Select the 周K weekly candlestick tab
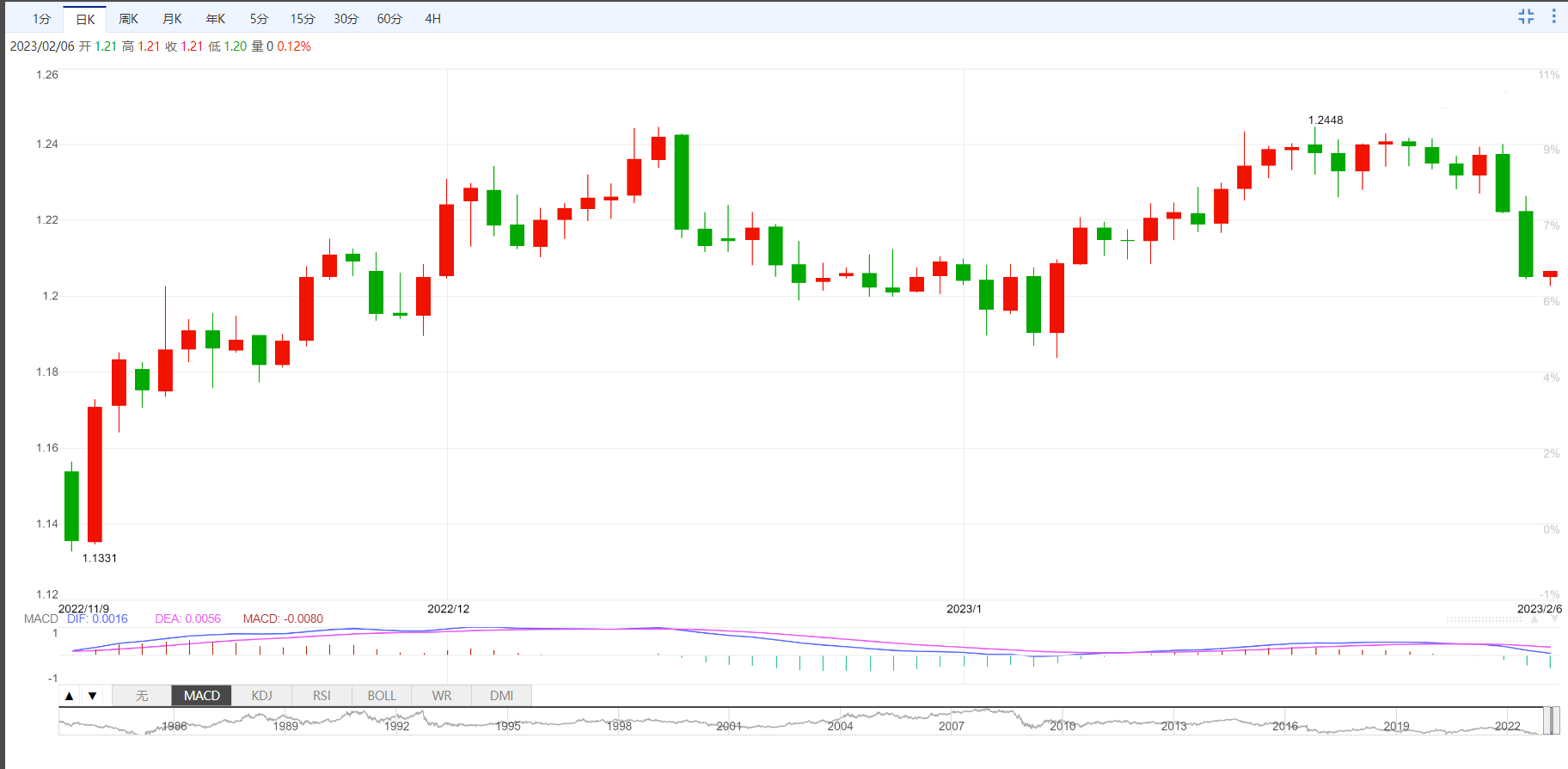Screen dimensions: 1568x769 (128, 19)
